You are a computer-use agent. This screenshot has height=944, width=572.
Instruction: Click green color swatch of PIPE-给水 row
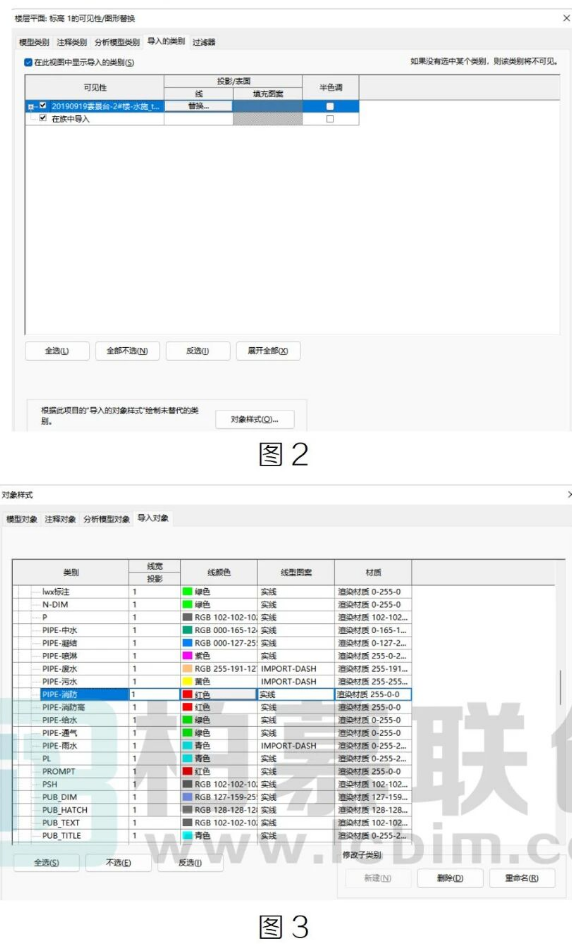point(187,720)
